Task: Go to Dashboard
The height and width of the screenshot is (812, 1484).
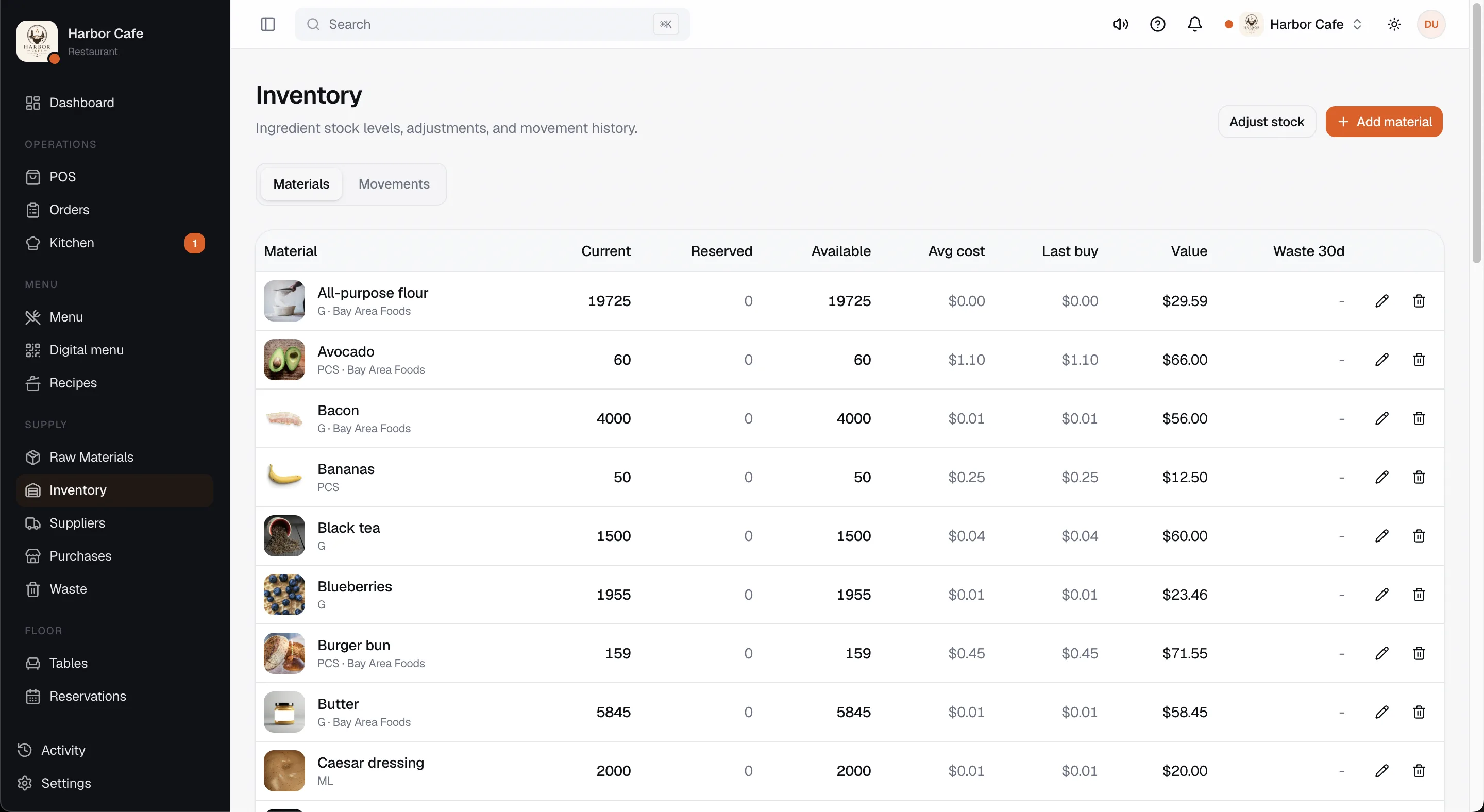Action: [114, 103]
